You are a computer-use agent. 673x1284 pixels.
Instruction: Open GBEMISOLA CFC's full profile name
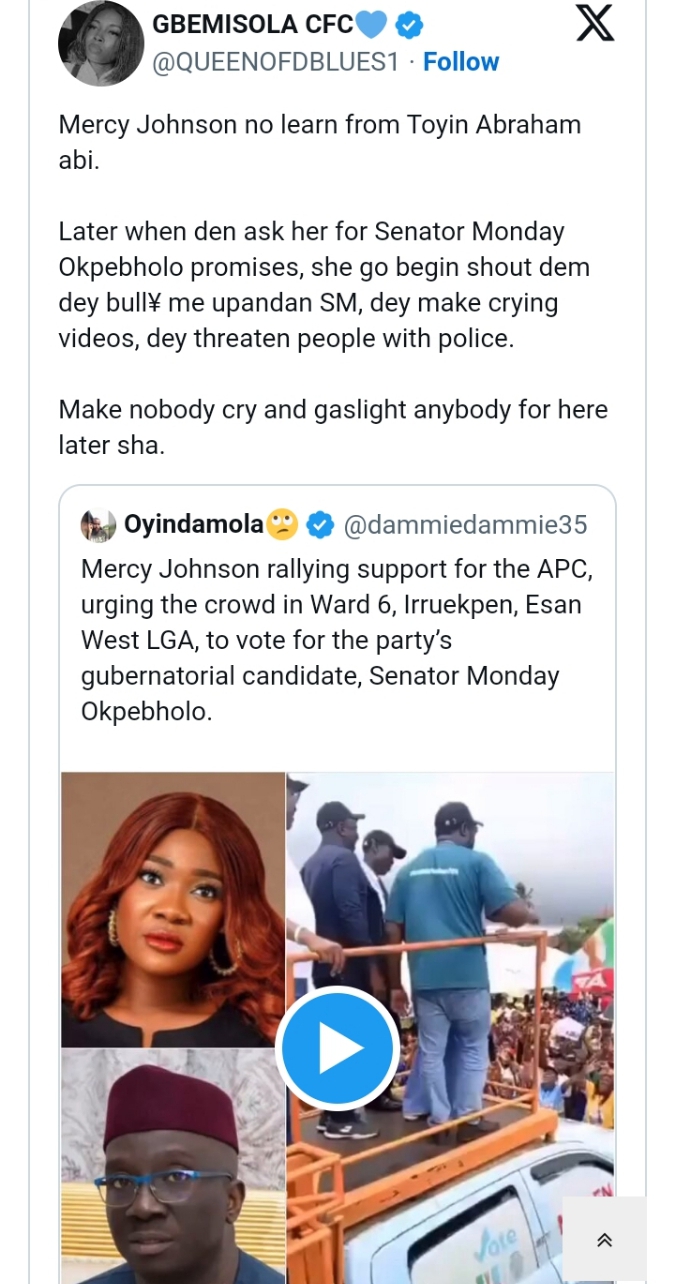251,27
